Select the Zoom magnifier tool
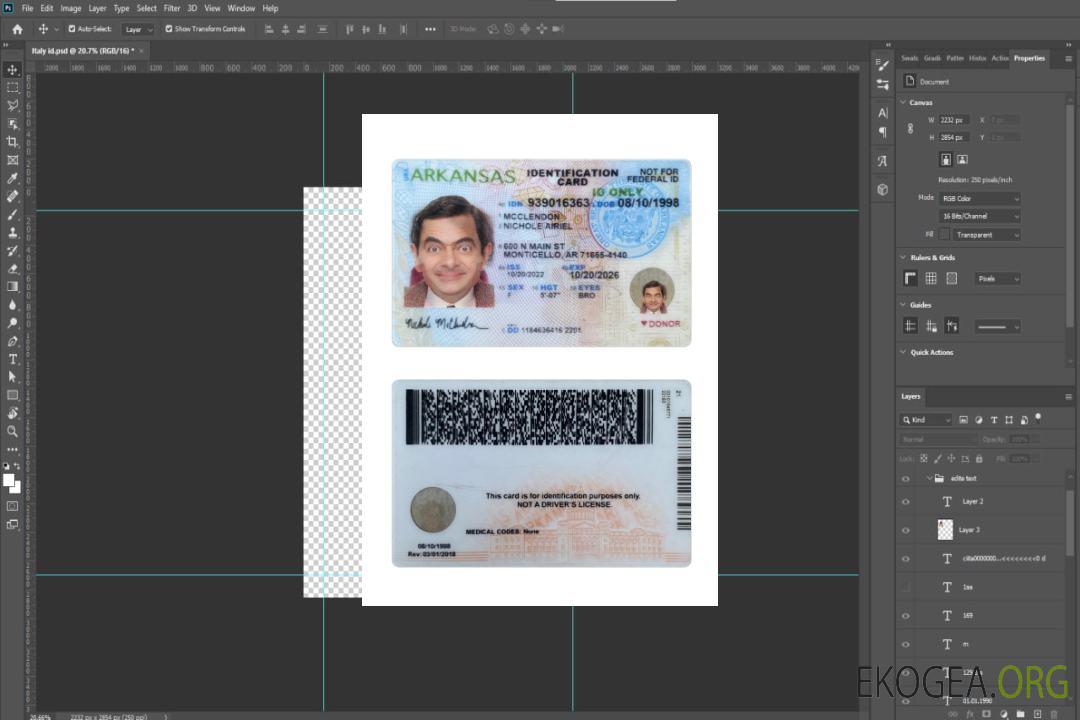 (13, 431)
